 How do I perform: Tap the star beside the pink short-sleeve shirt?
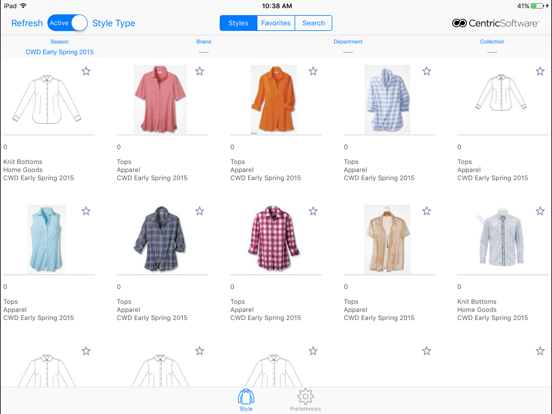[x=200, y=71]
